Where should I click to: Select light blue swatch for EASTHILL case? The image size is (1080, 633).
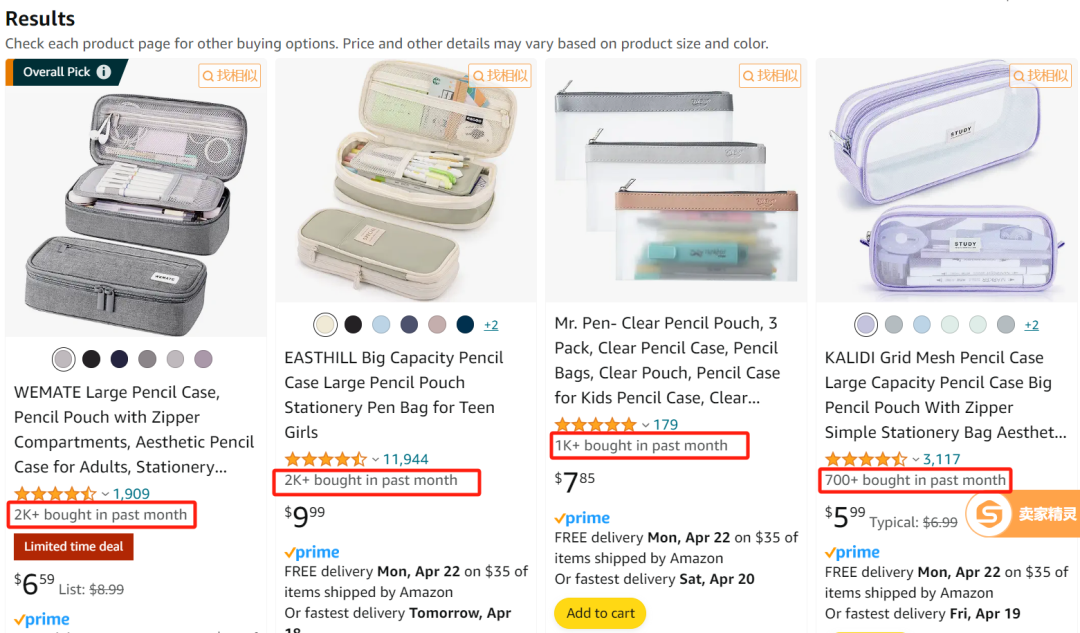381,324
